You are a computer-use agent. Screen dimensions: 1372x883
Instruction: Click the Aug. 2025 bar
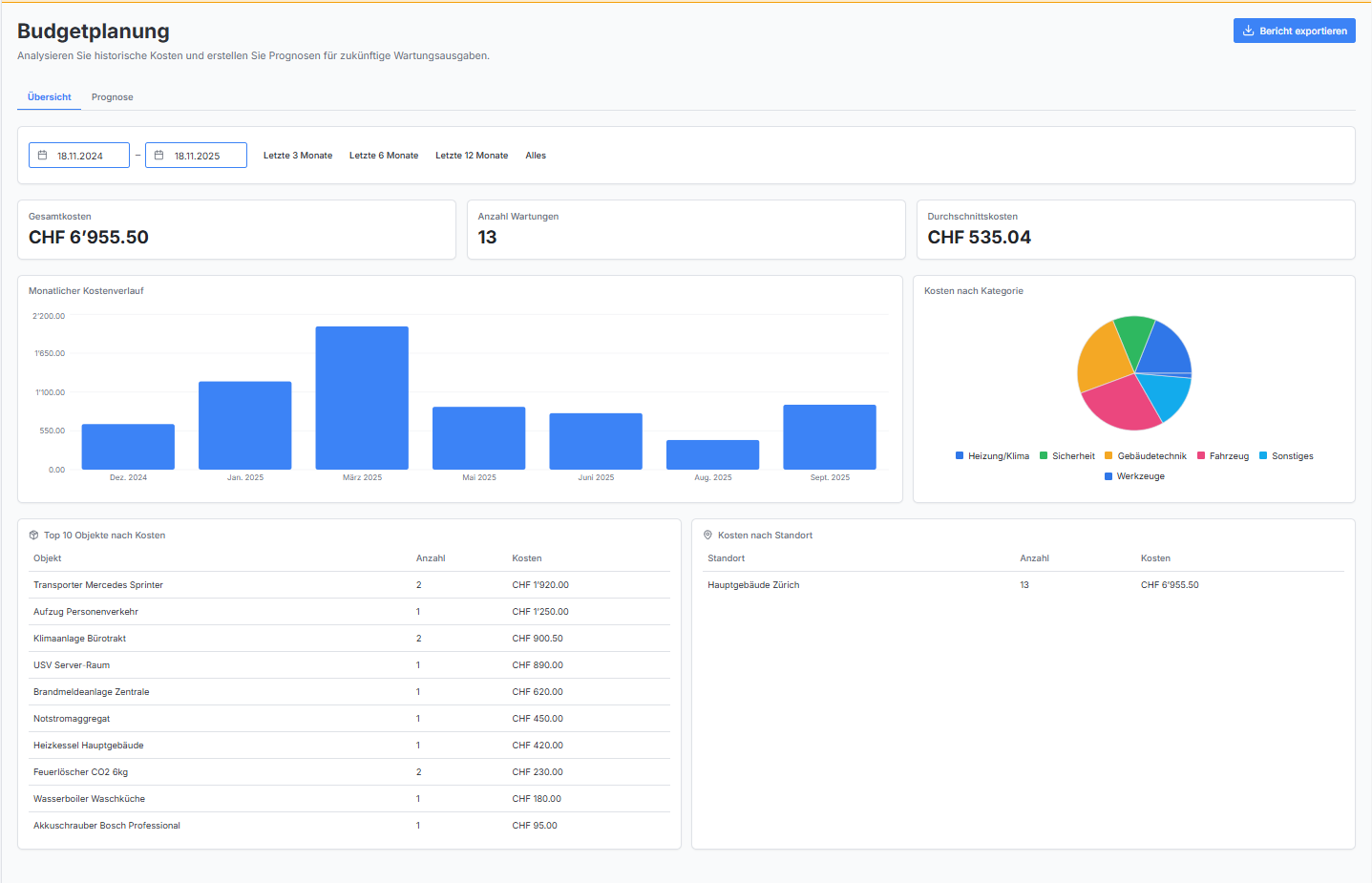tap(713, 454)
